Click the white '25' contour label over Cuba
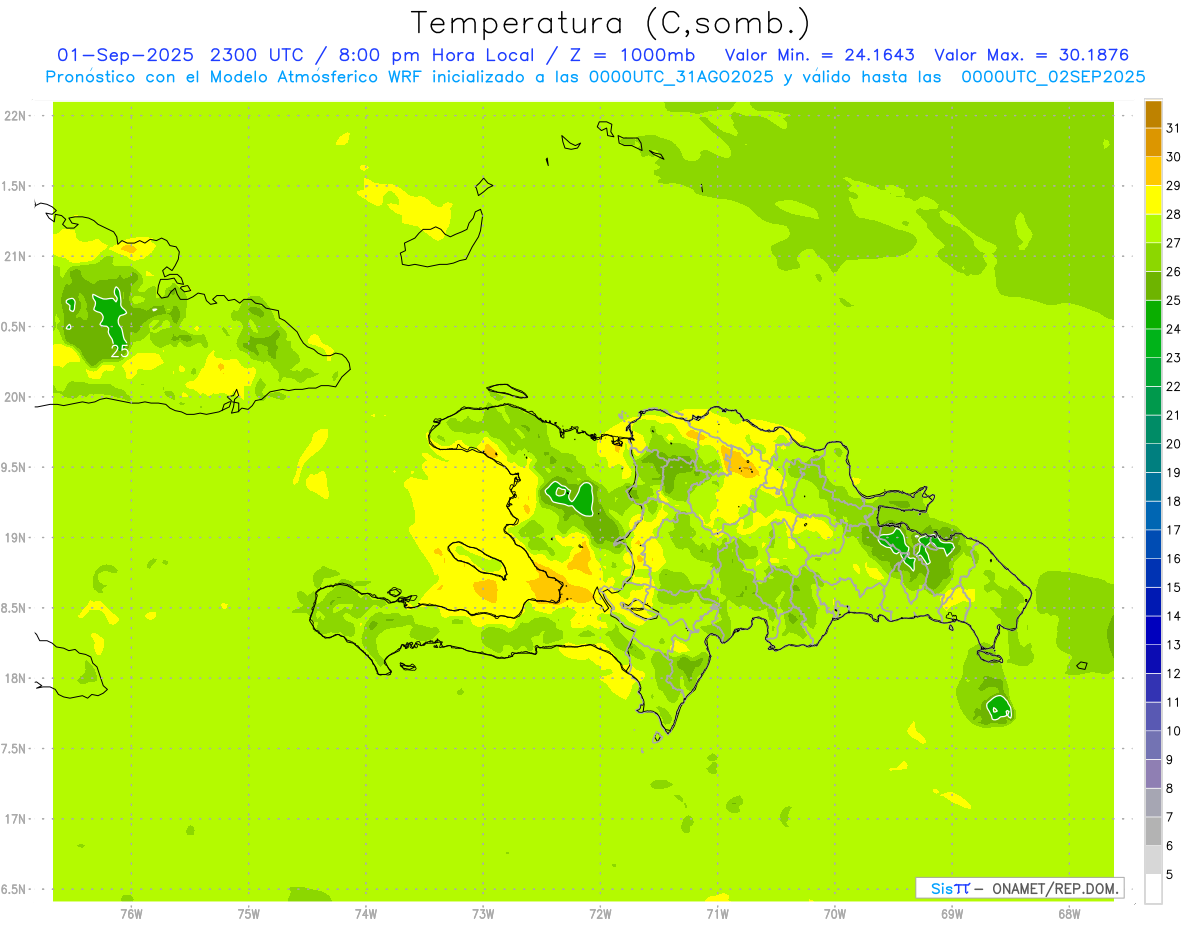This screenshot has height=927, width=1200. (x=119, y=351)
